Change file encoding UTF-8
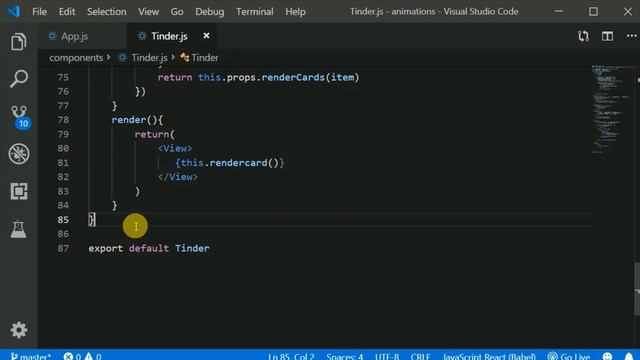This screenshot has height=360, width=640. pyautogui.click(x=387, y=356)
